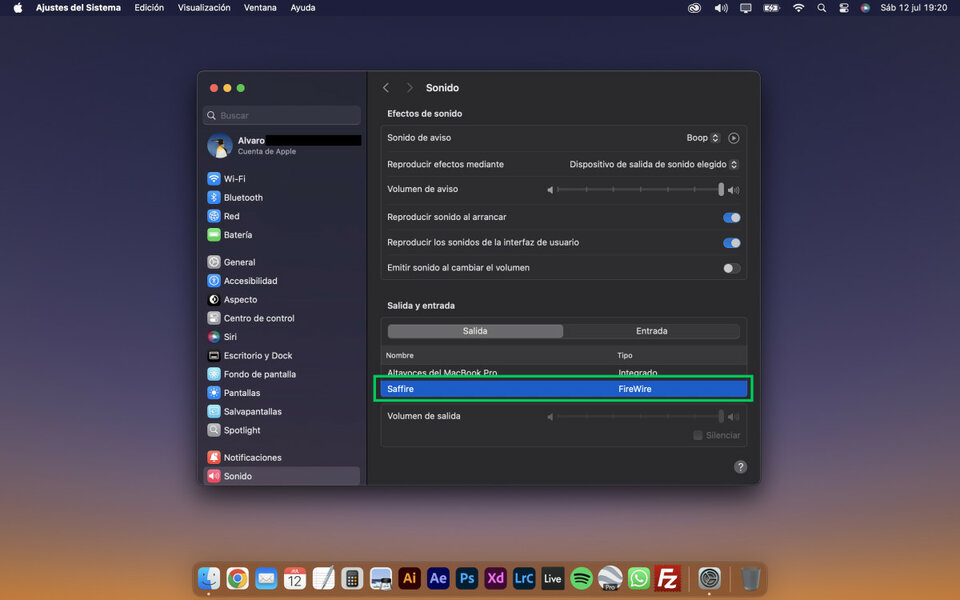Play the Boop alert sound preview
Viewport: 960px width, 600px height.
(x=734, y=138)
